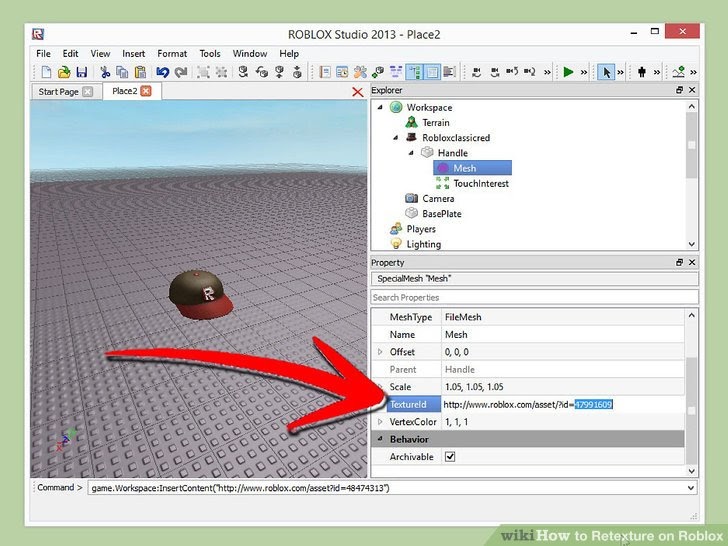The height and width of the screenshot is (546, 728).
Task: Click the Ungroup selection icon
Action: (x=221, y=72)
